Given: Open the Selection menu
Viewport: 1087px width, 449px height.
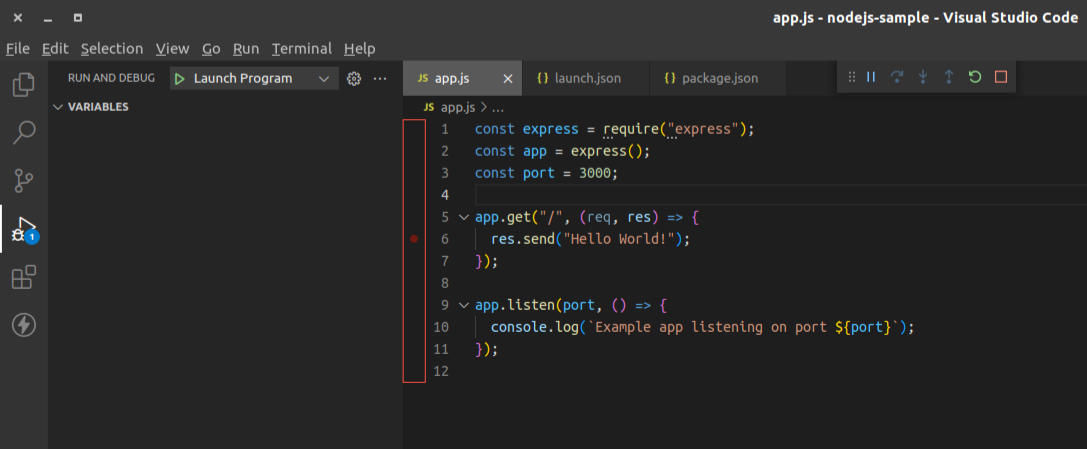Looking at the screenshot, I should tap(112, 49).
